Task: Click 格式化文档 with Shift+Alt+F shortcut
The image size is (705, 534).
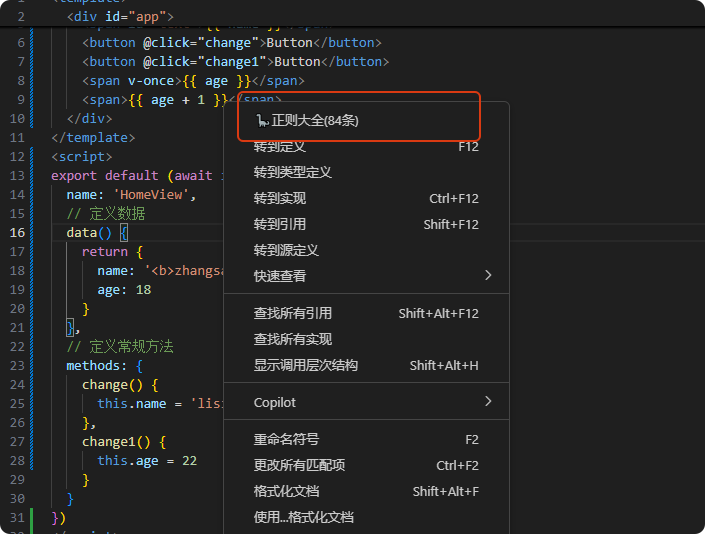Action: [x=286, y=491]
